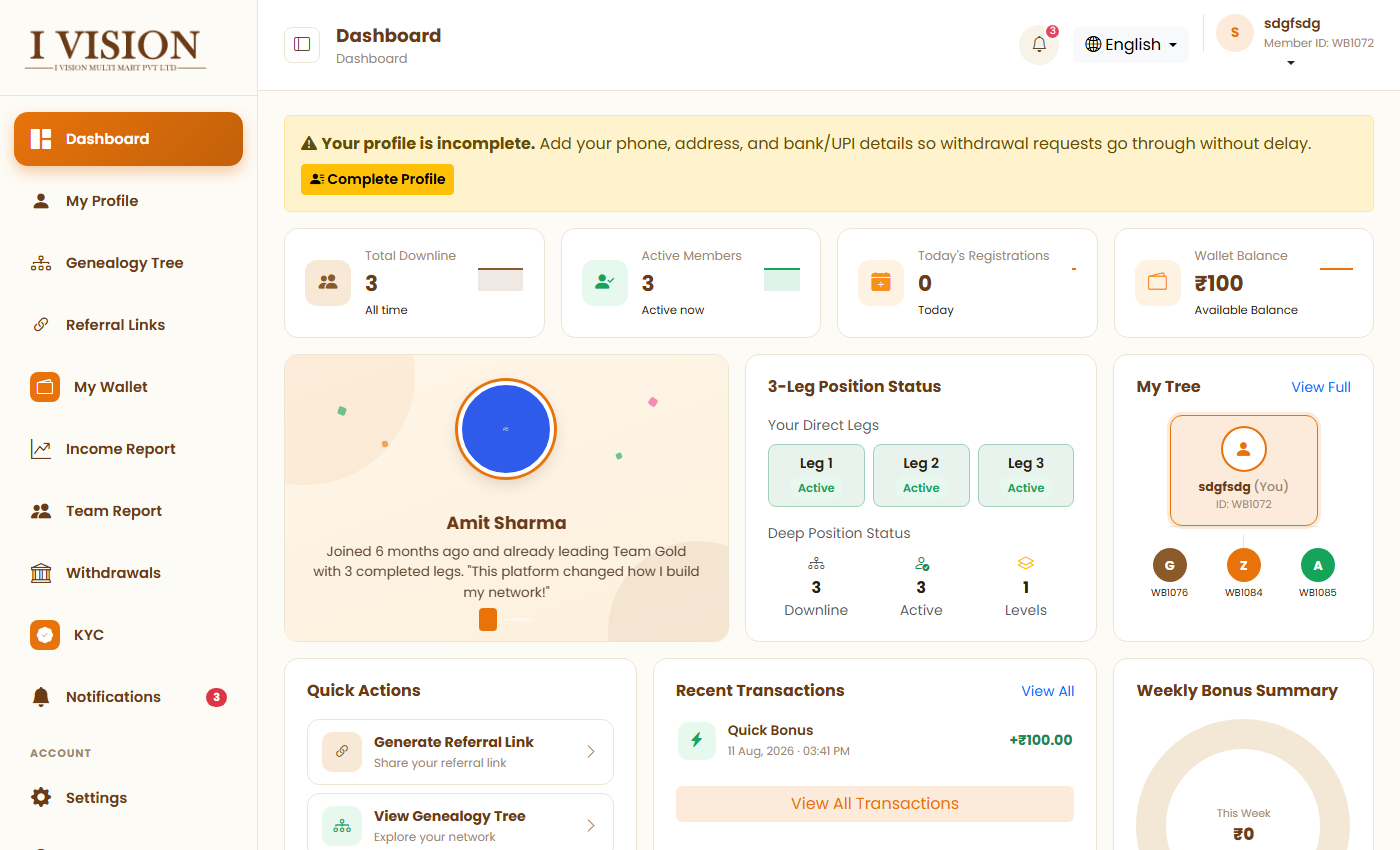The image size is (1400, 850).
Task: Click the Active user-check icon in Deep Position
Action: tap(921, 564)
